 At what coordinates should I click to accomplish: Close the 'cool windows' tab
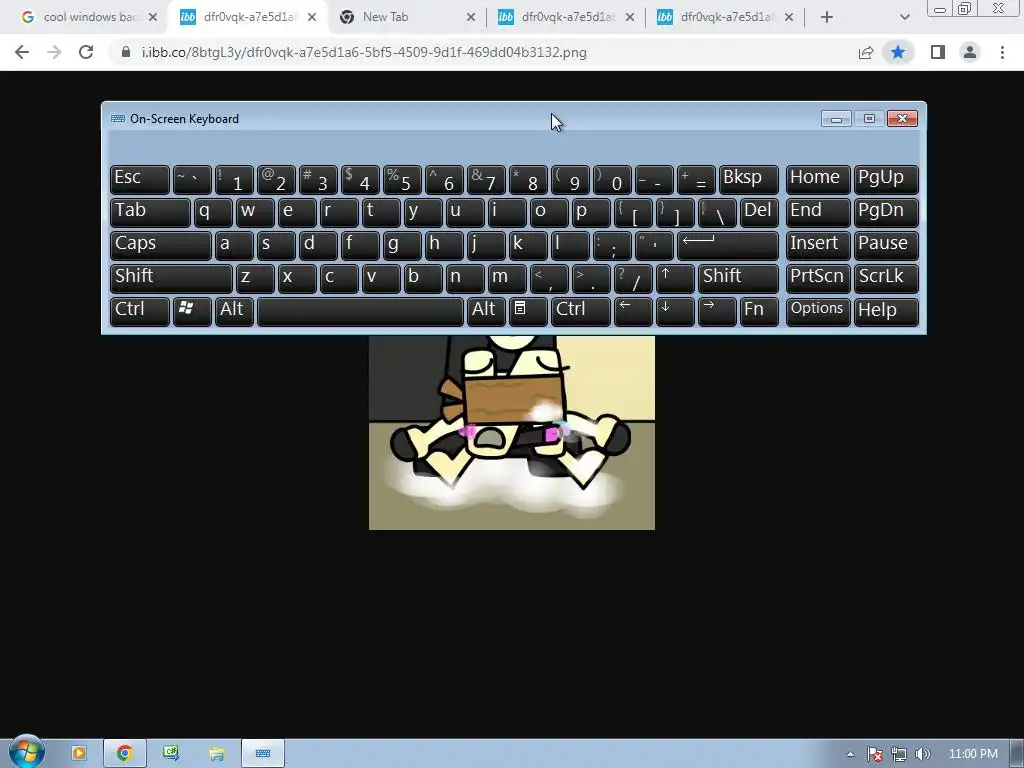[153, 17]
